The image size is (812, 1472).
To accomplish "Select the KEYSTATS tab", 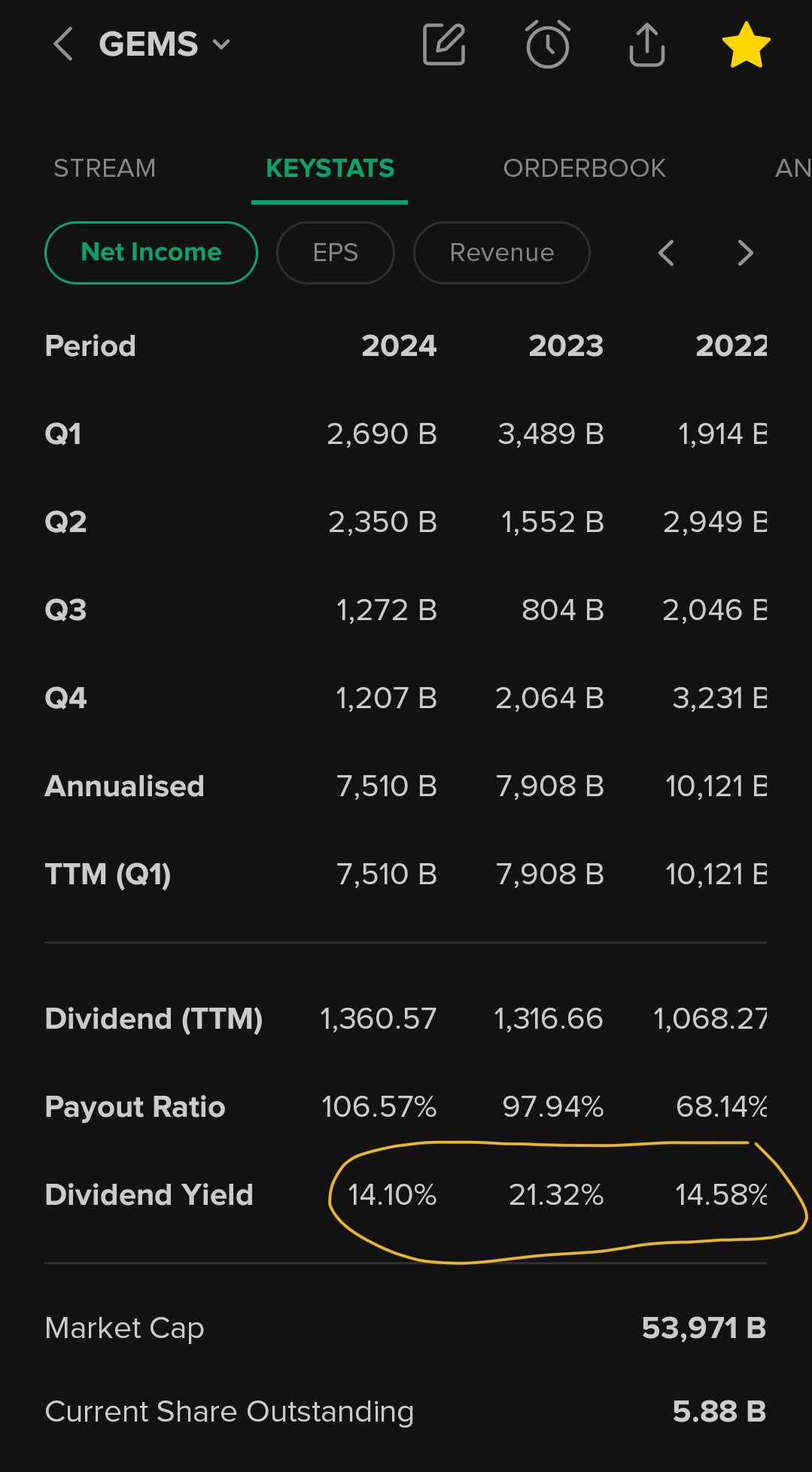I will tap(330, 168).
